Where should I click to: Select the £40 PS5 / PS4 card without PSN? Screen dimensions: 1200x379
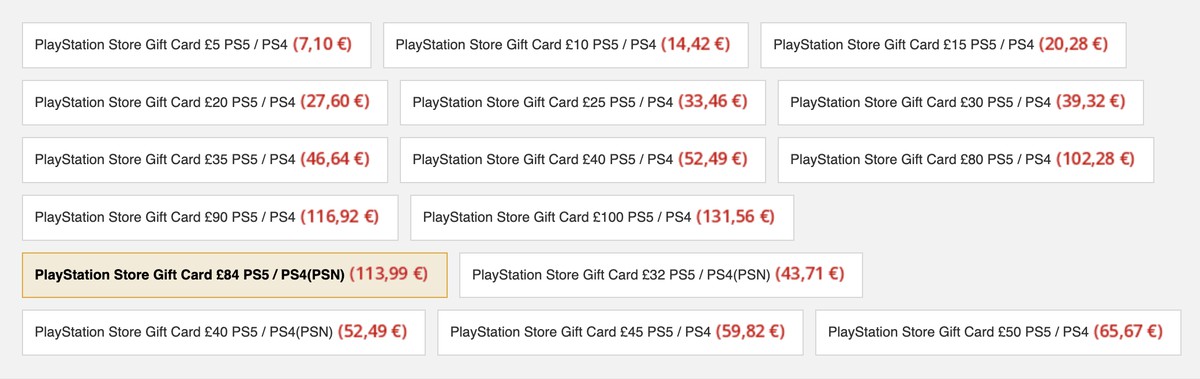tap(583, 159)
